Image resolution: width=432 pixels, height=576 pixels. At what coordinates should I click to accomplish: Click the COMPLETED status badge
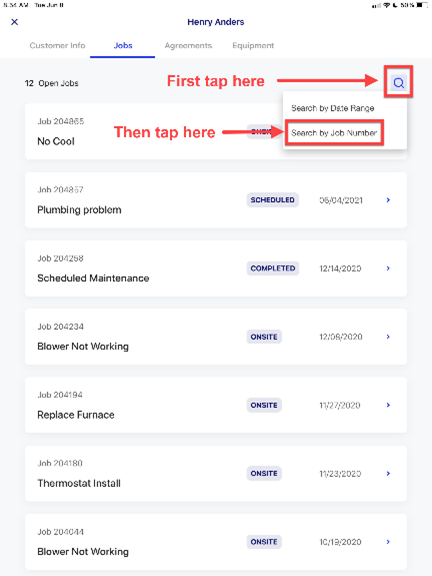273,268
